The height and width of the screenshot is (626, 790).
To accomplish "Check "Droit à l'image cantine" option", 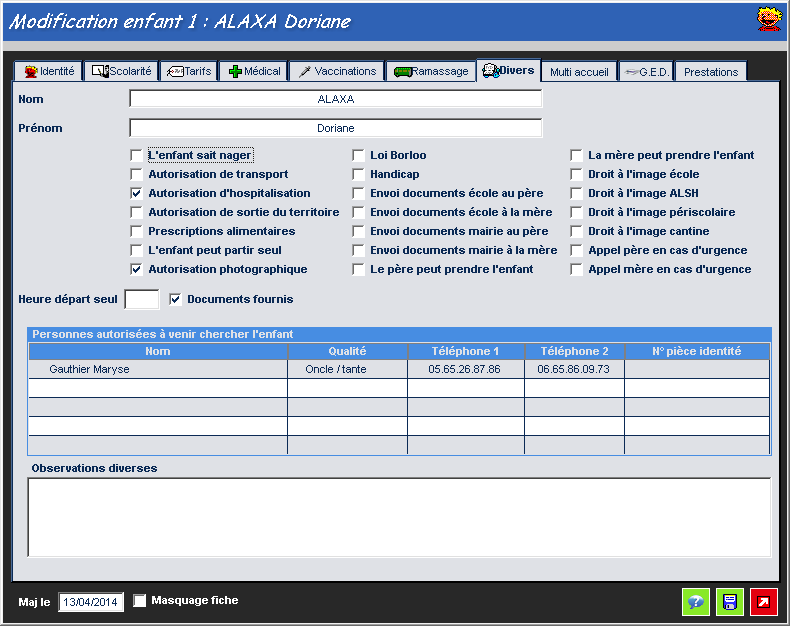I will (x=577, y=232).
